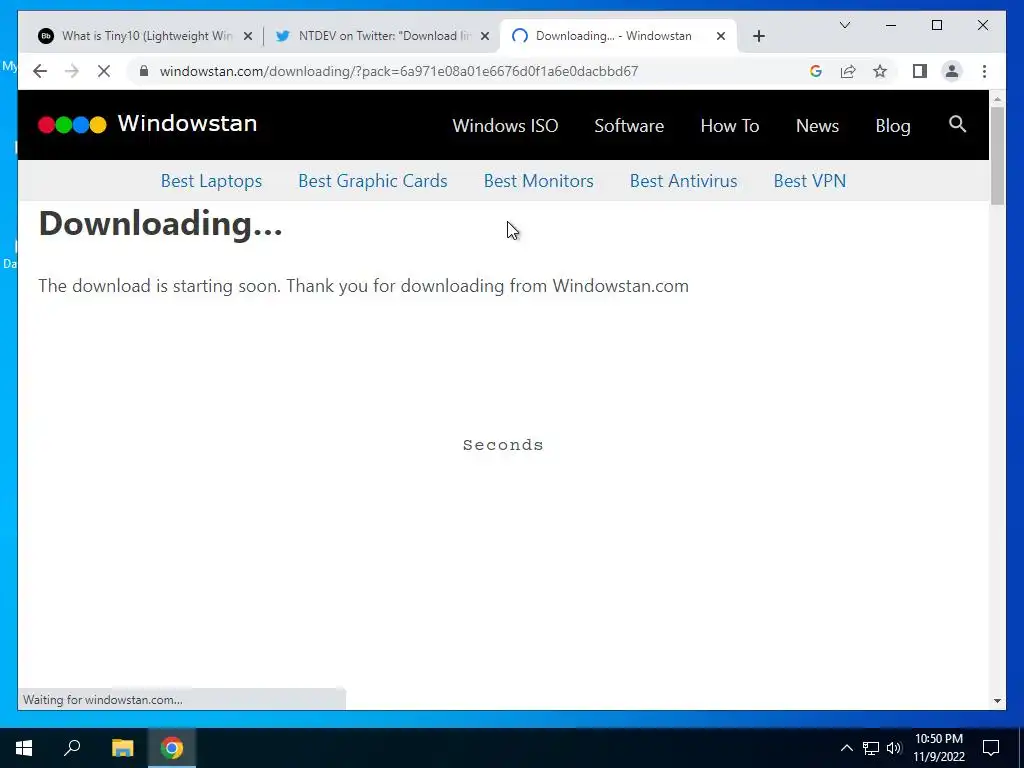Bookmark this page with the star
The width and height of the screenshot is (1024, 768).
tap(880, 71)
